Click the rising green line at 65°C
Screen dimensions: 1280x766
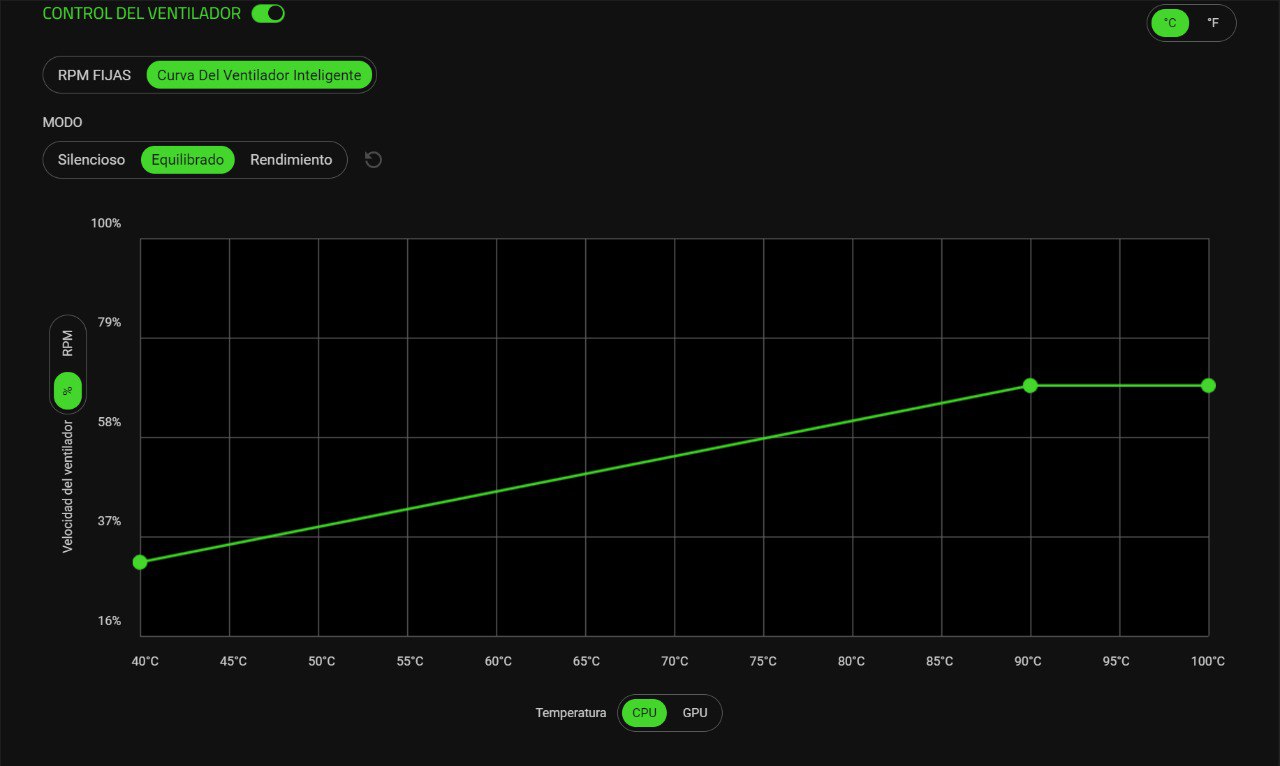click(585, 473)
